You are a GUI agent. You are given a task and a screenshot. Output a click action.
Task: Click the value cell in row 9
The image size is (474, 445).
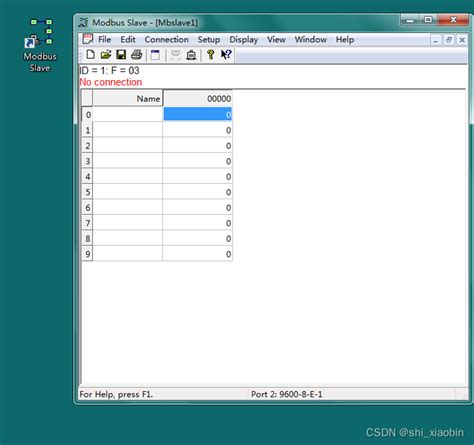(198, 254)
